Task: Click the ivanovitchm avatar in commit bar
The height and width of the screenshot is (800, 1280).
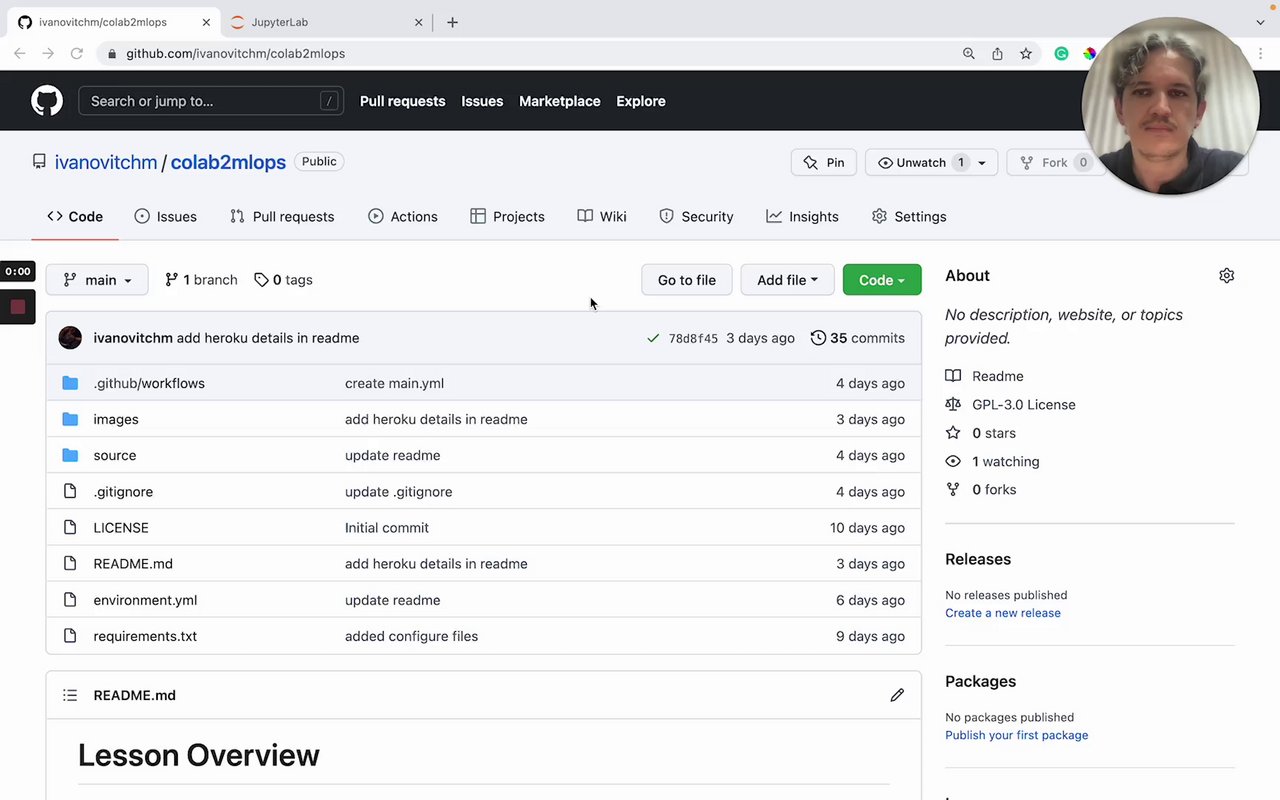Action: point(70,338)
